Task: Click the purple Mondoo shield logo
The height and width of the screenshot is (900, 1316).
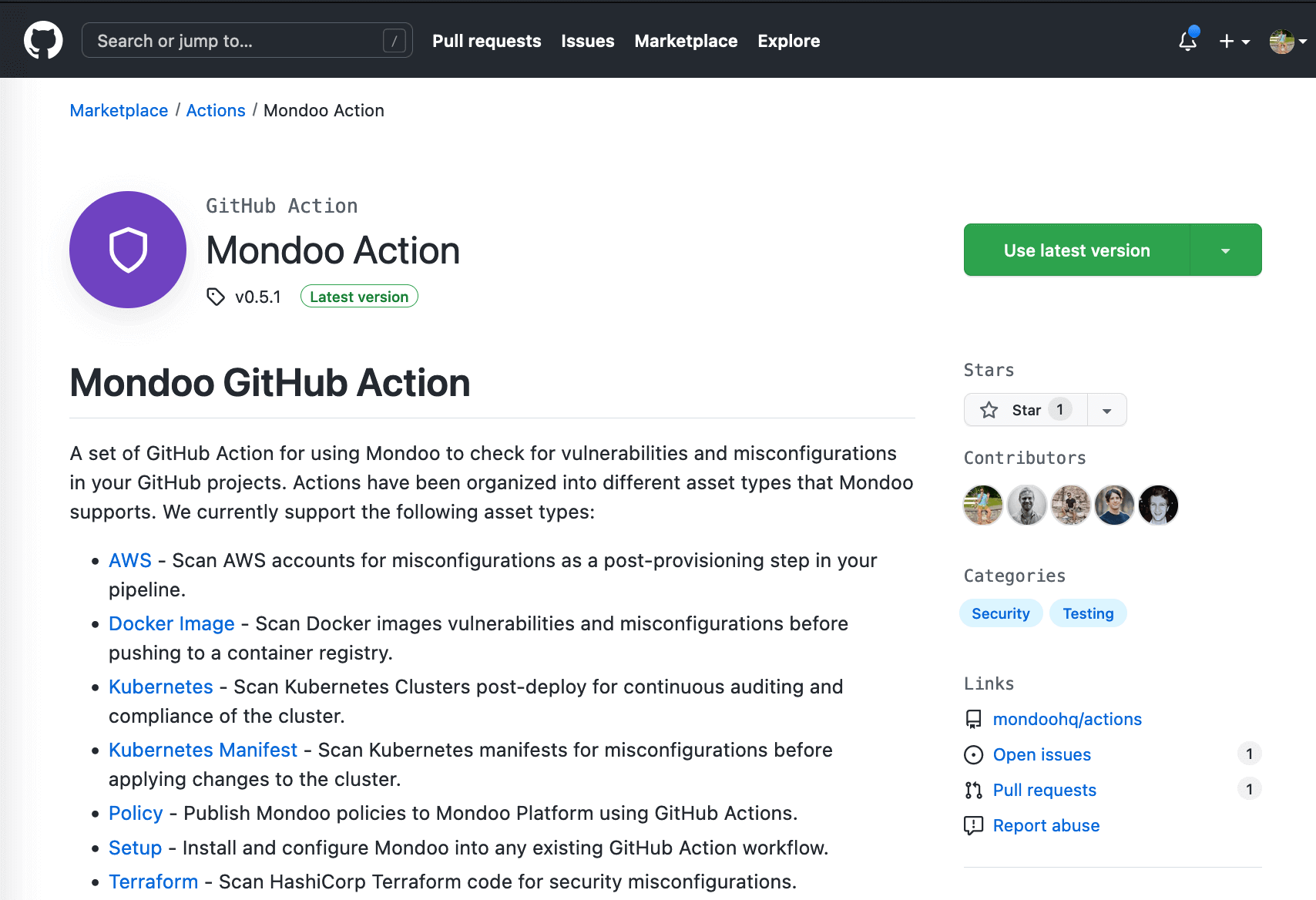Action: pyautogui.click(x=127, y=250)
